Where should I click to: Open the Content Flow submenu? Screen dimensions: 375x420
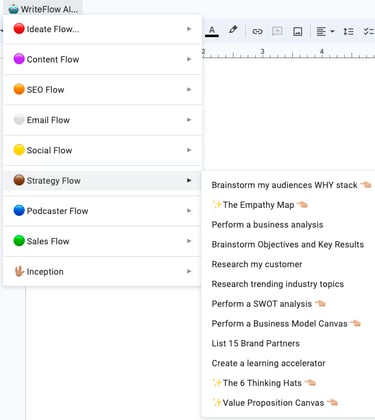[102, 59]
